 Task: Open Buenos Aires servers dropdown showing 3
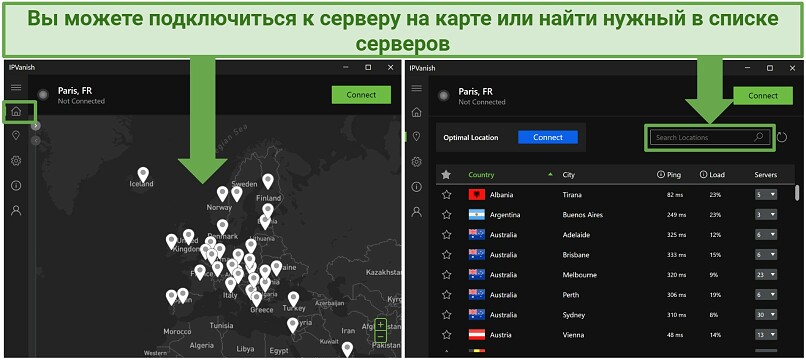(x=766, y=215)
